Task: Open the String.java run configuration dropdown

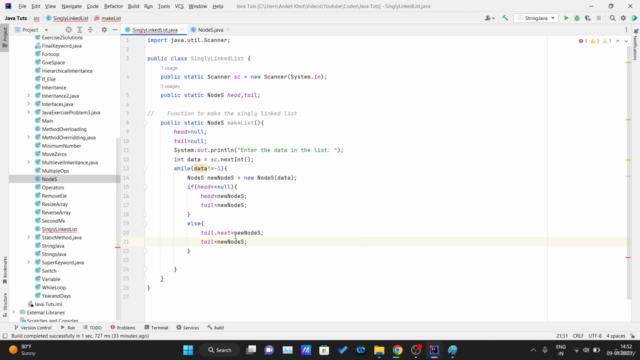Action: [x=536, y=18]
